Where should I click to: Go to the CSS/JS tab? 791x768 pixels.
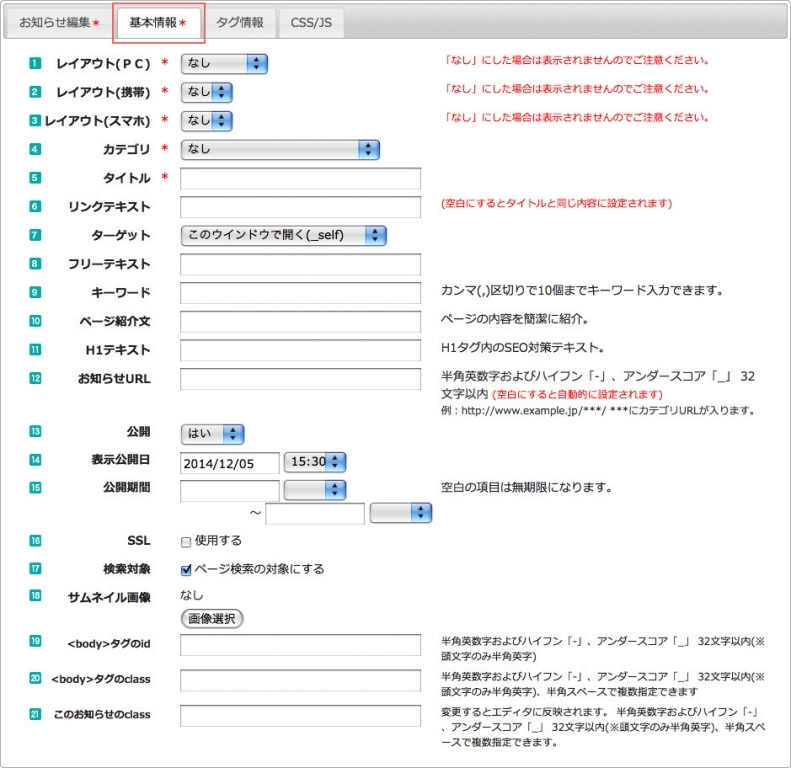coord(311,23)
